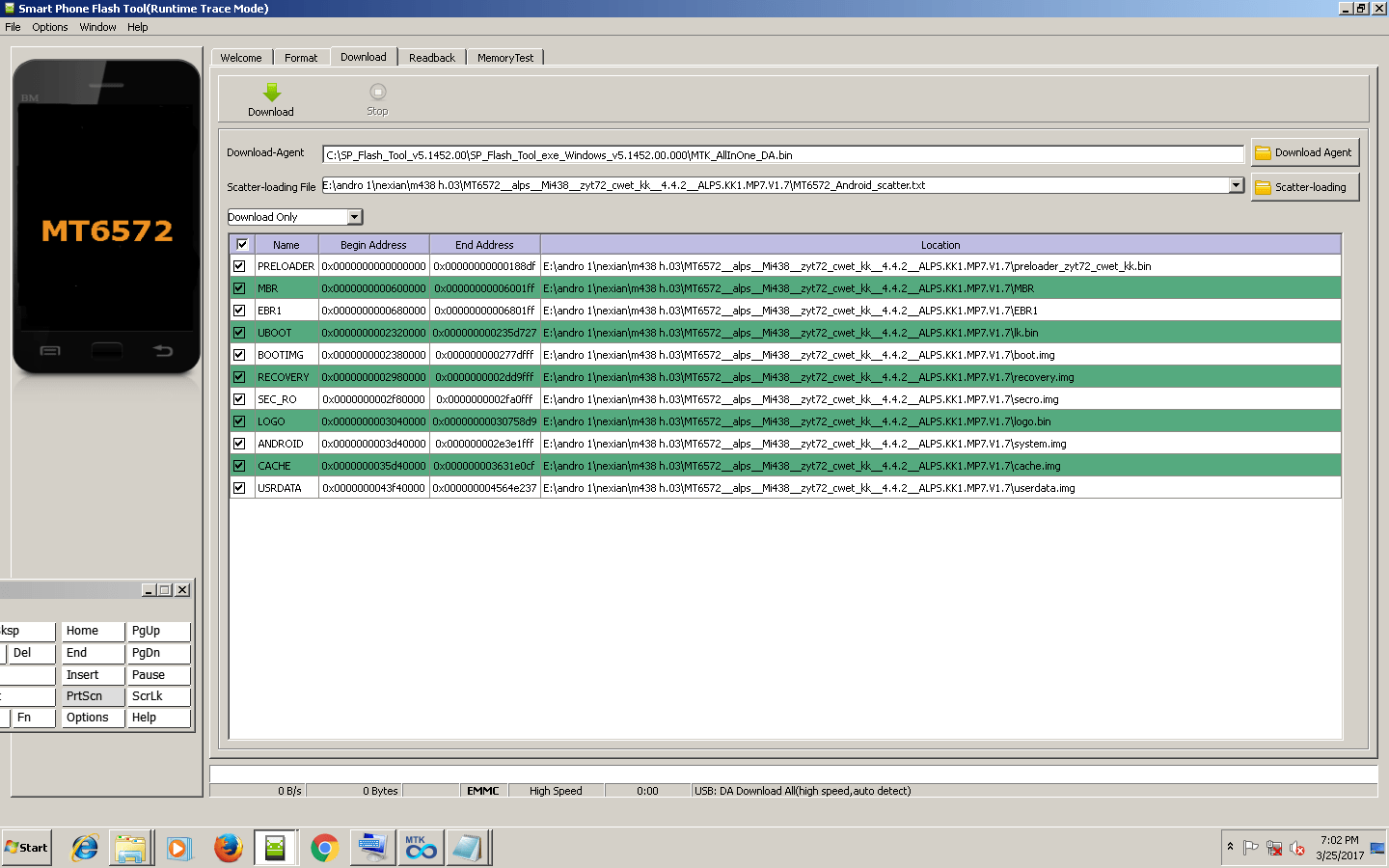Uncheck the PRELOADER partition
The image size is (1389, 868).
coord(239,266)
